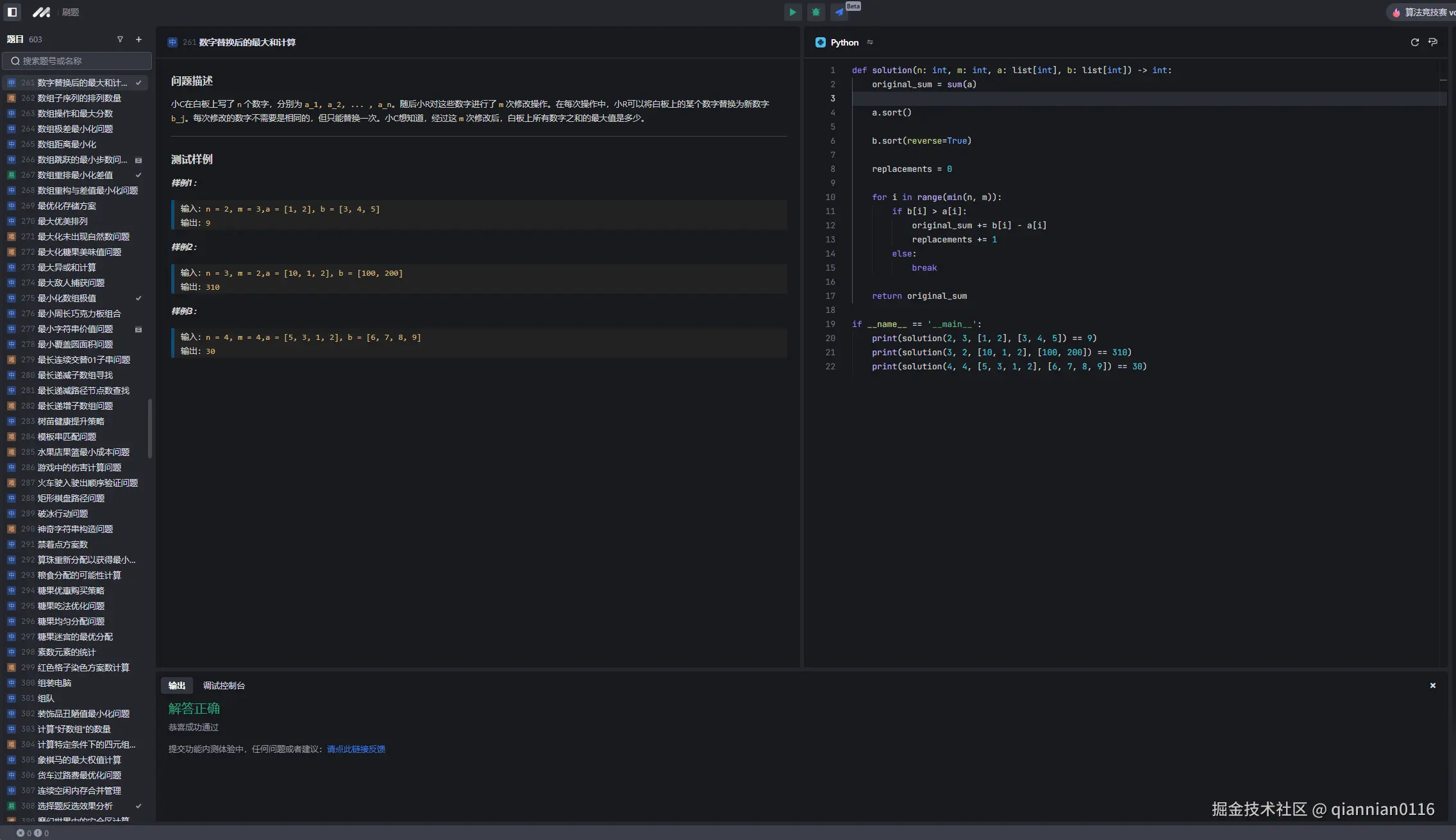
Task: Click the problem list scrollbar
Action: click(150, 428)
